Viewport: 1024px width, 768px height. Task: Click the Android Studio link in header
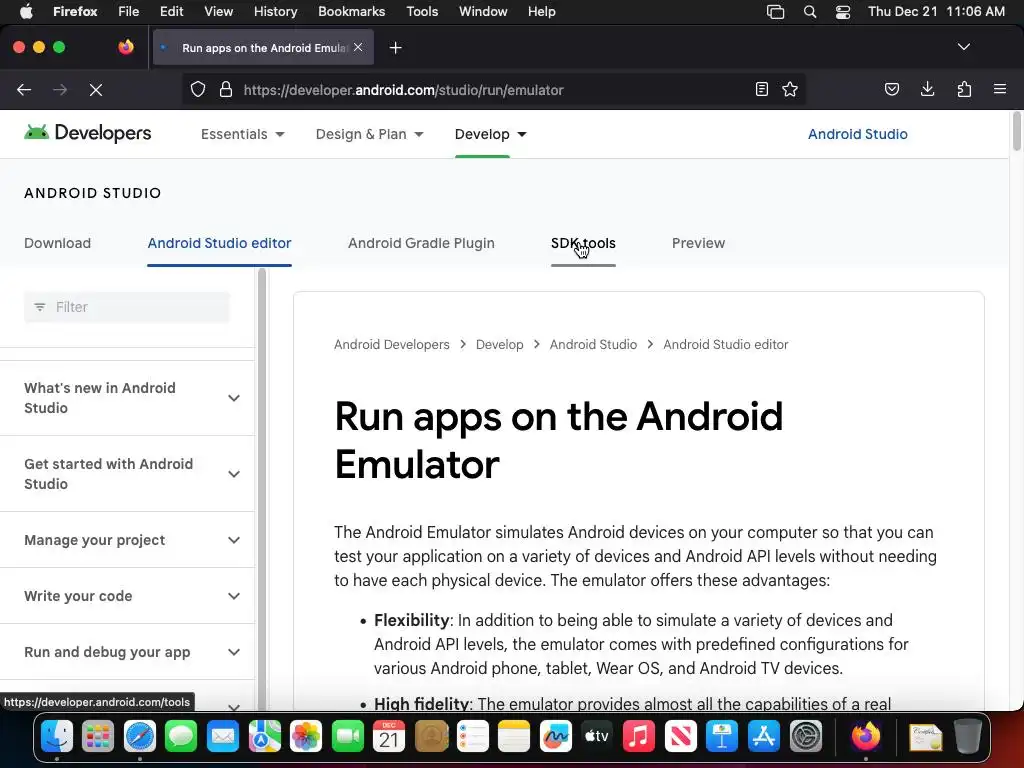[x=857, y=134]
